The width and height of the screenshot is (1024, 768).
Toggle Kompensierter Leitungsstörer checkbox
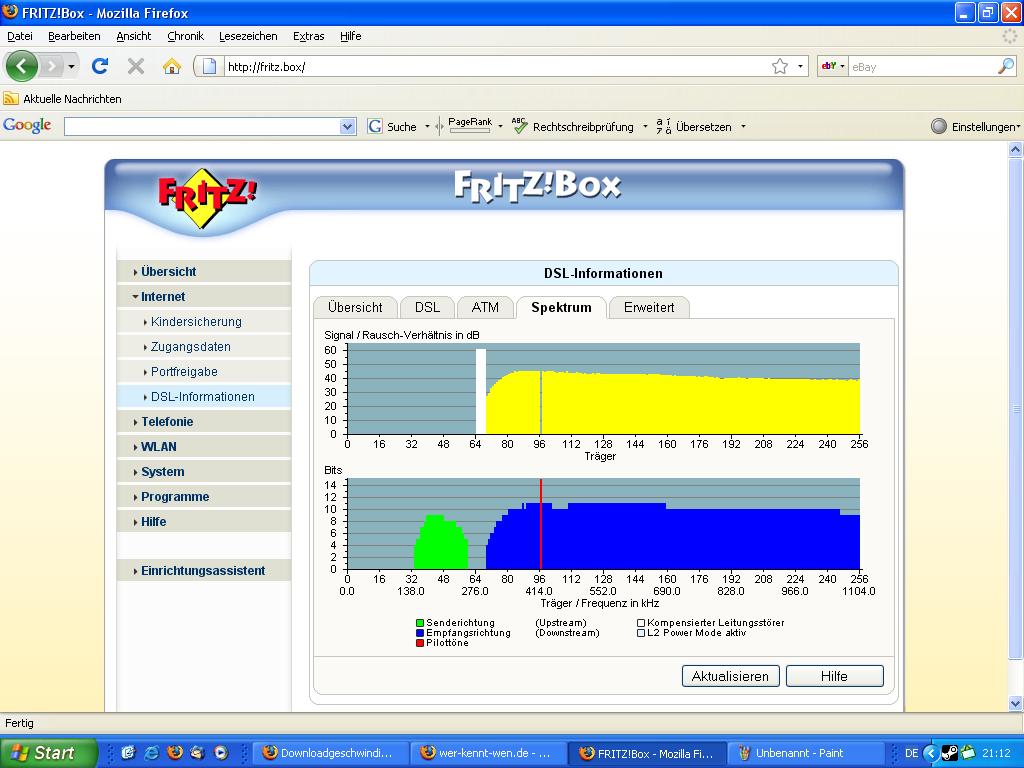(641, 623)
